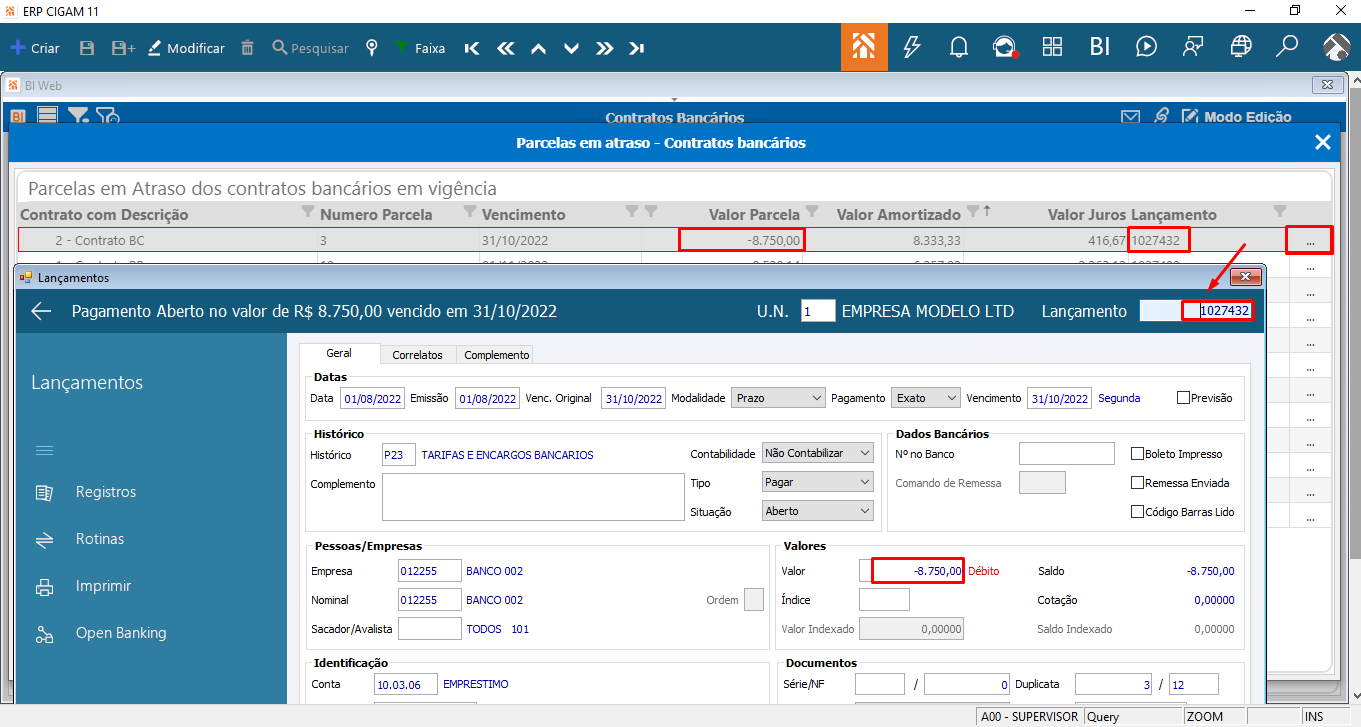Open the orange CIGAM home icon

click(x=864, y=47)
